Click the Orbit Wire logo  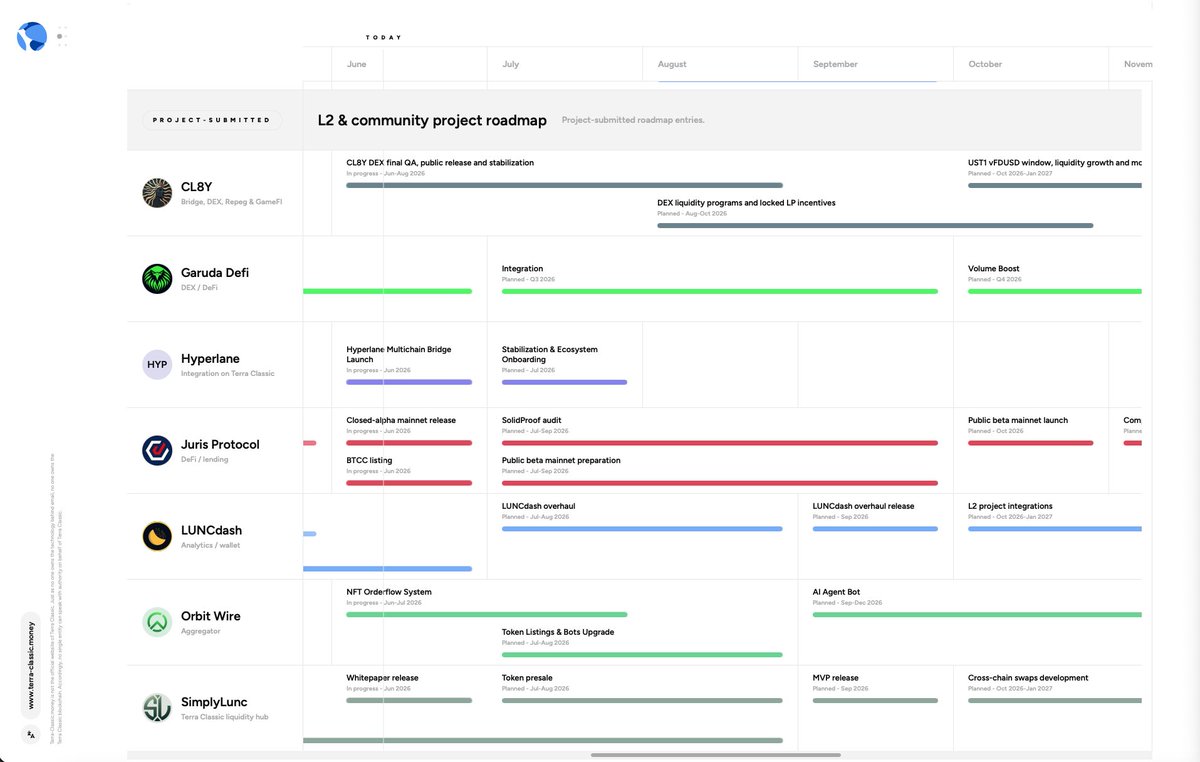coord(157,622)
